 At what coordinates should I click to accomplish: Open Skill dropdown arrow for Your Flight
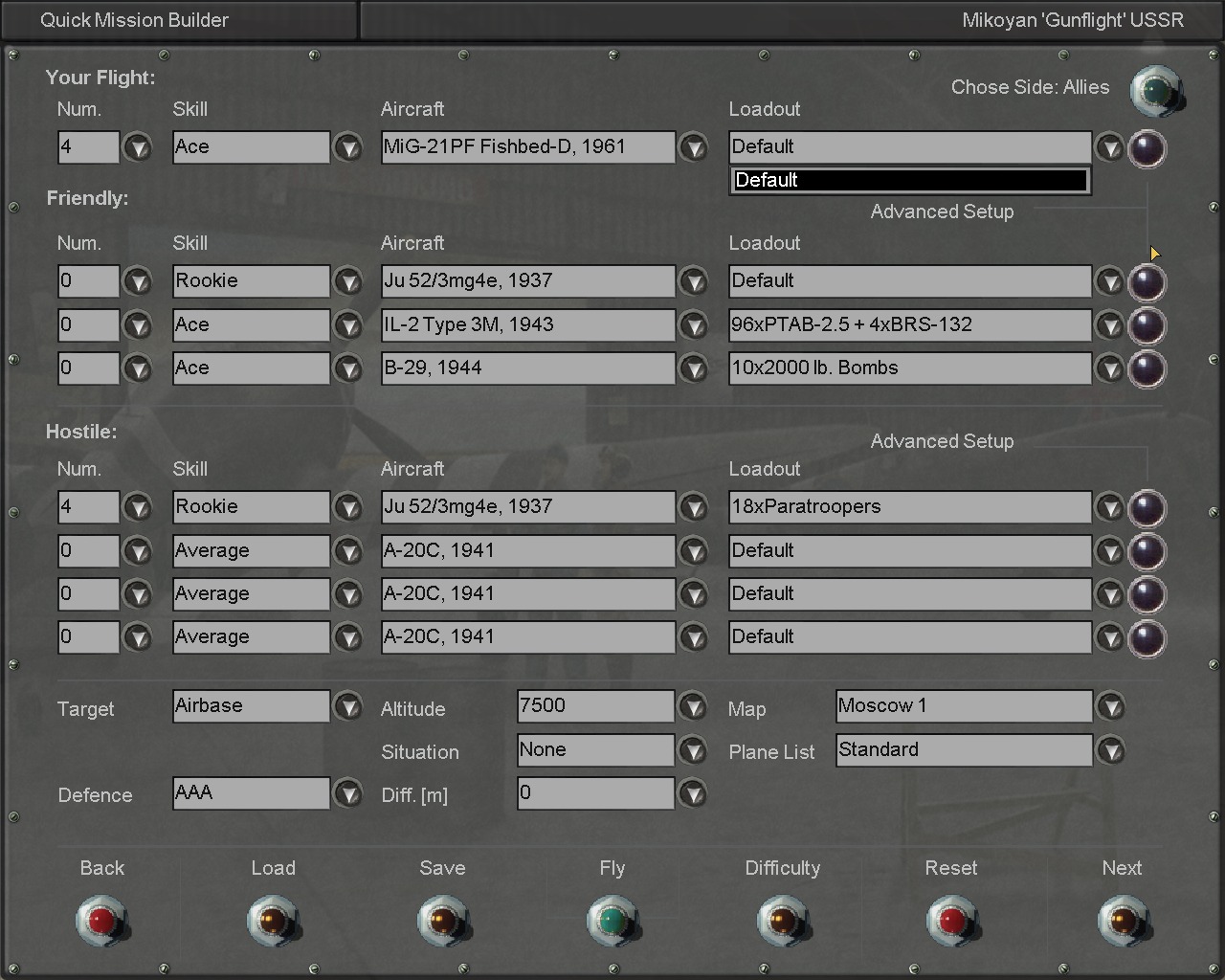click(x=347, y=148)
